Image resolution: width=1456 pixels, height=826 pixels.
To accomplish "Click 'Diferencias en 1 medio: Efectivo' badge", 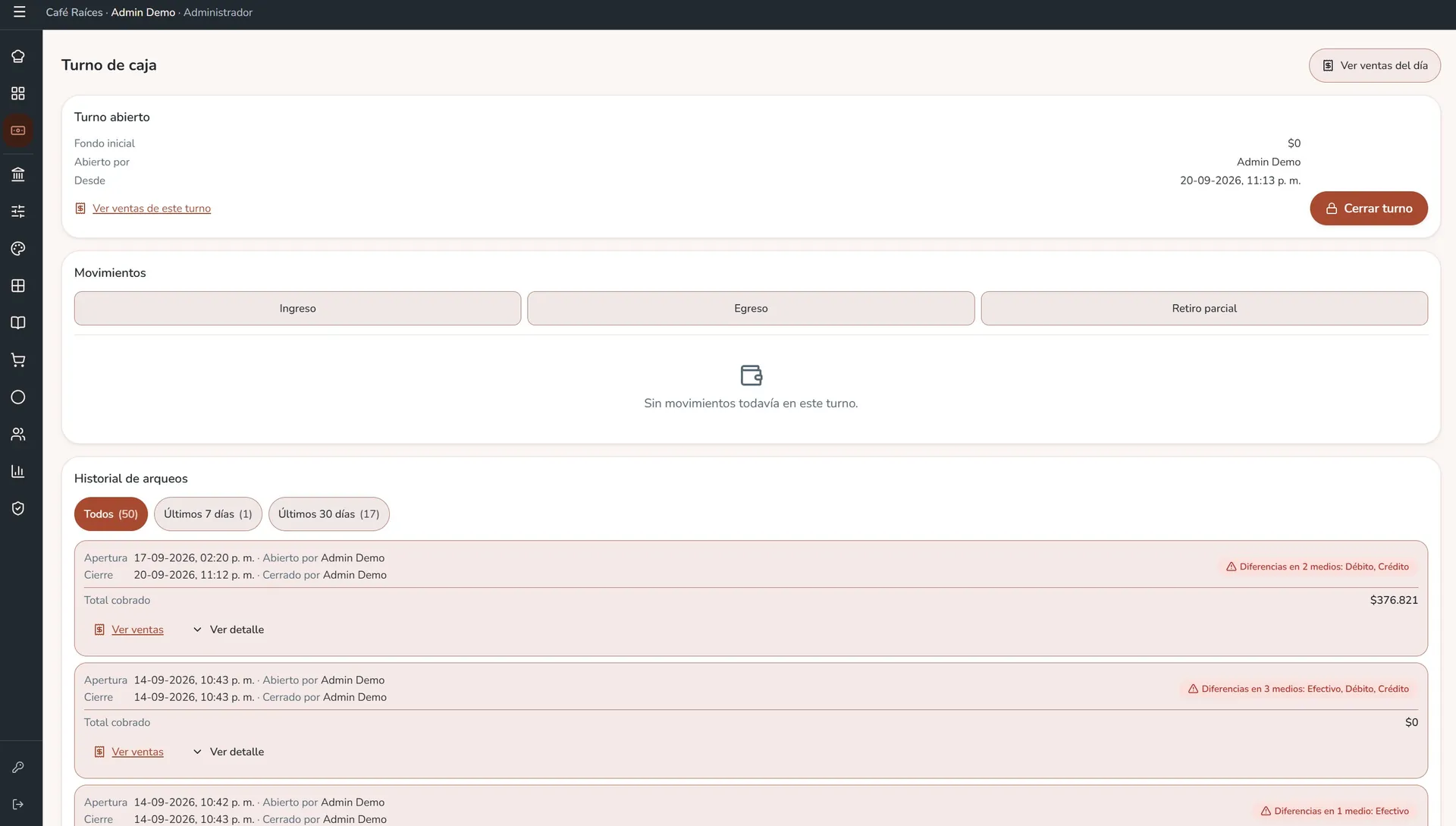I will pos(1335,812).
